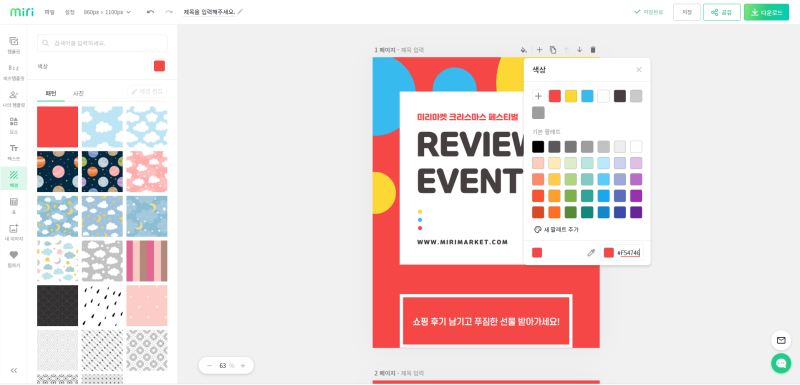Select black raindrop pattern on white thumbnail

pyautogui.click(x=102, y=305)
